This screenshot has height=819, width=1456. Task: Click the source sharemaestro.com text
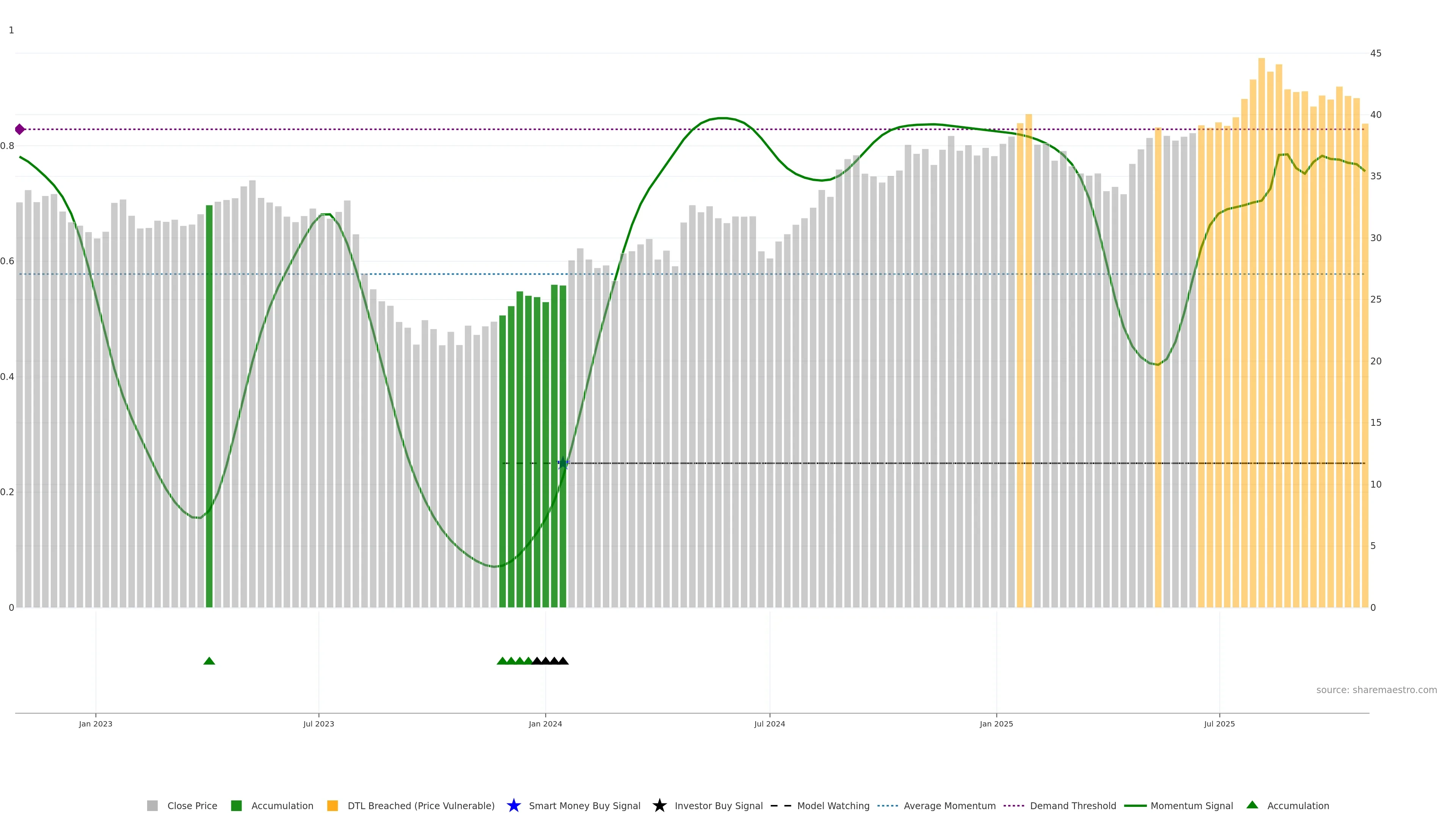(x=1376, y=690)
